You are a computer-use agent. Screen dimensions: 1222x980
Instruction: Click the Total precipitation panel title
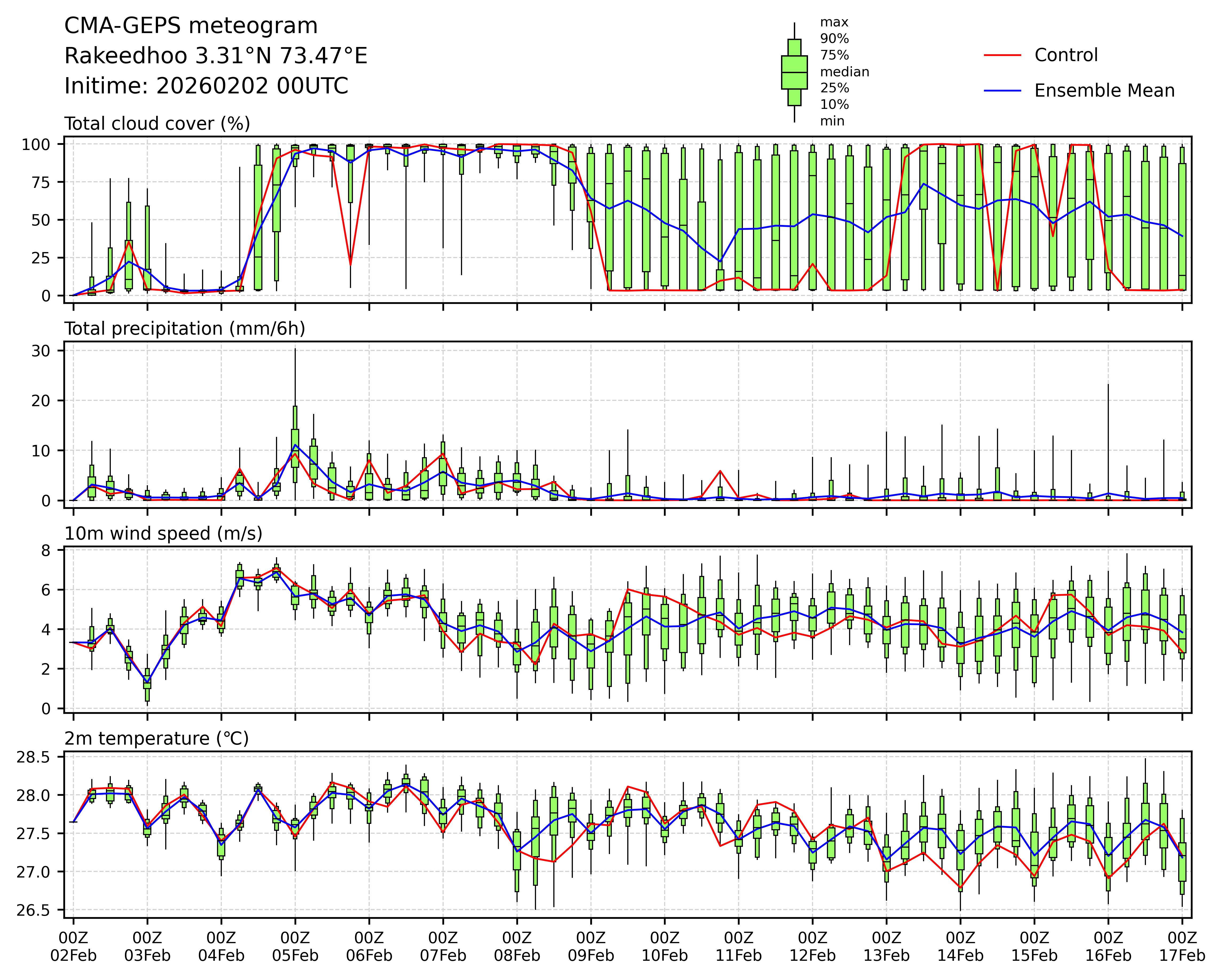185,329
